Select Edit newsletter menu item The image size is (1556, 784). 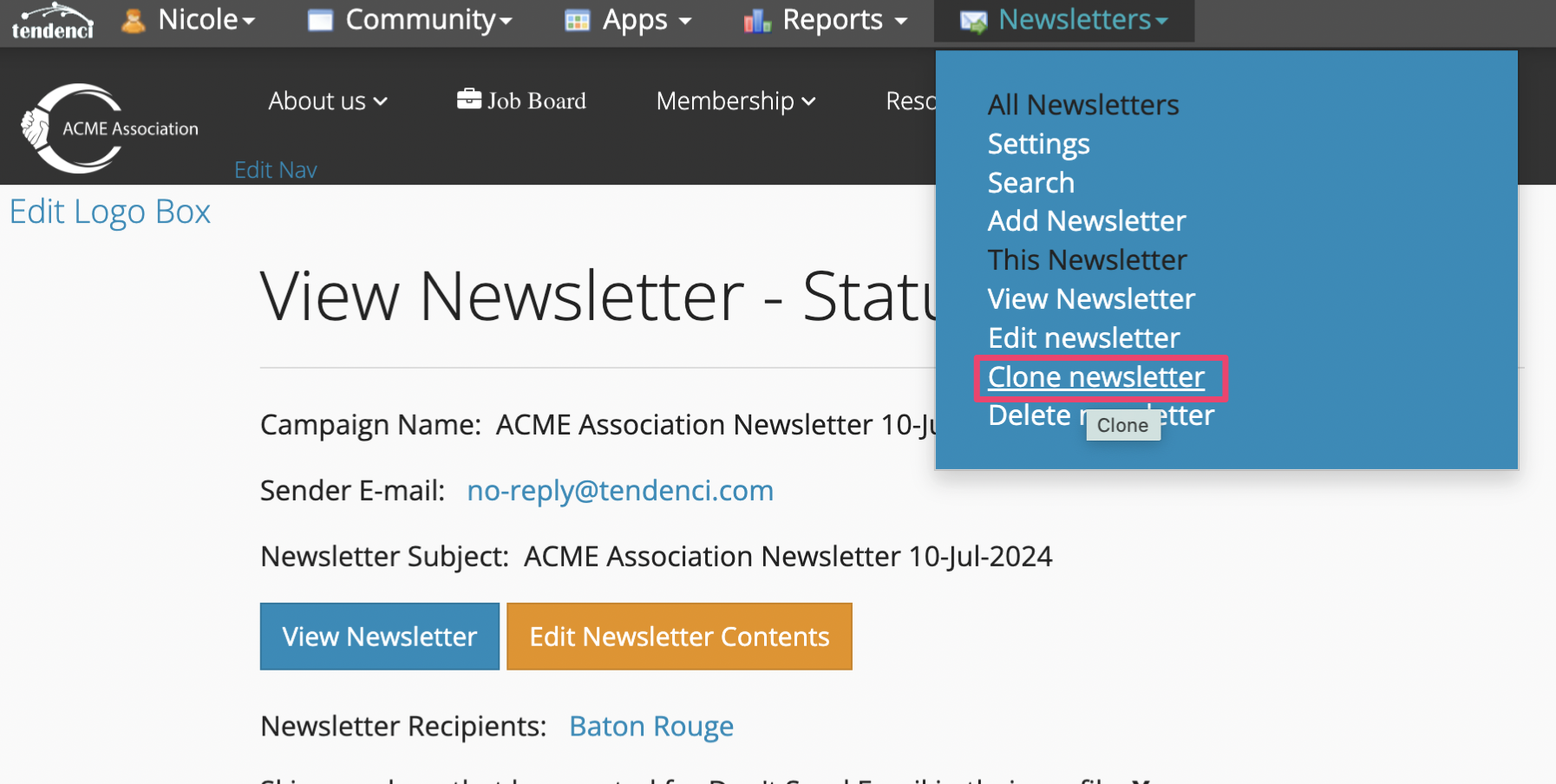[x=1084, y=338]
